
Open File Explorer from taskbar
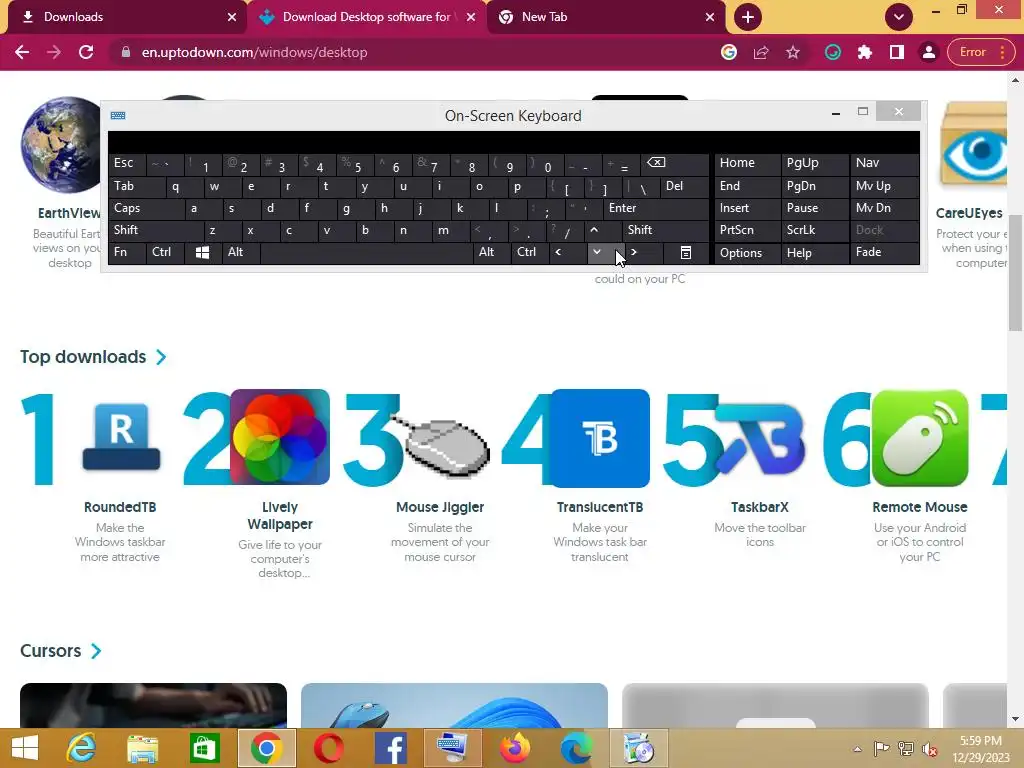coord(142,748)
